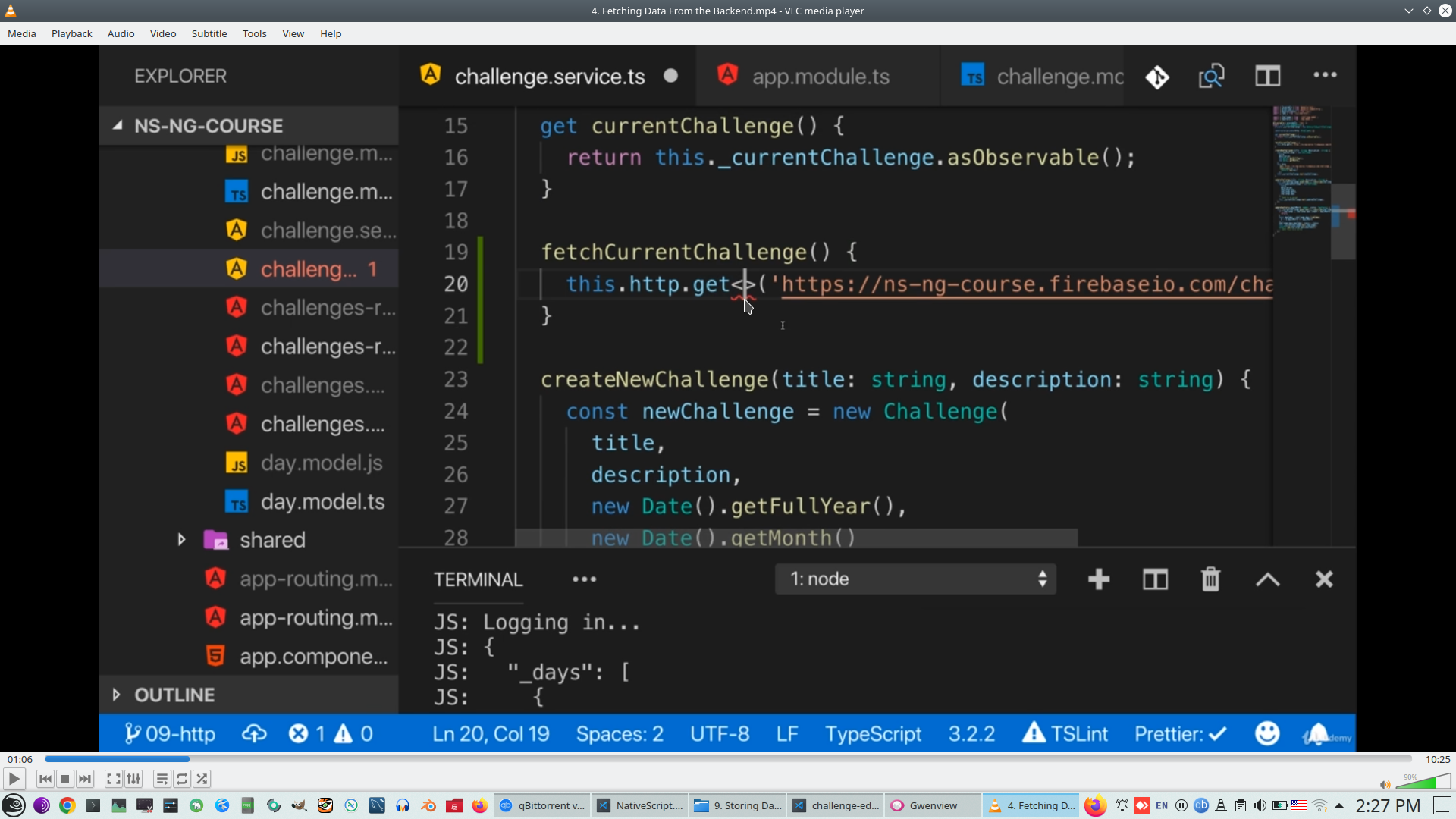The image size is (1456, 819).
Task: Toggle loop repeat mode
Action: tap(182, 779)
